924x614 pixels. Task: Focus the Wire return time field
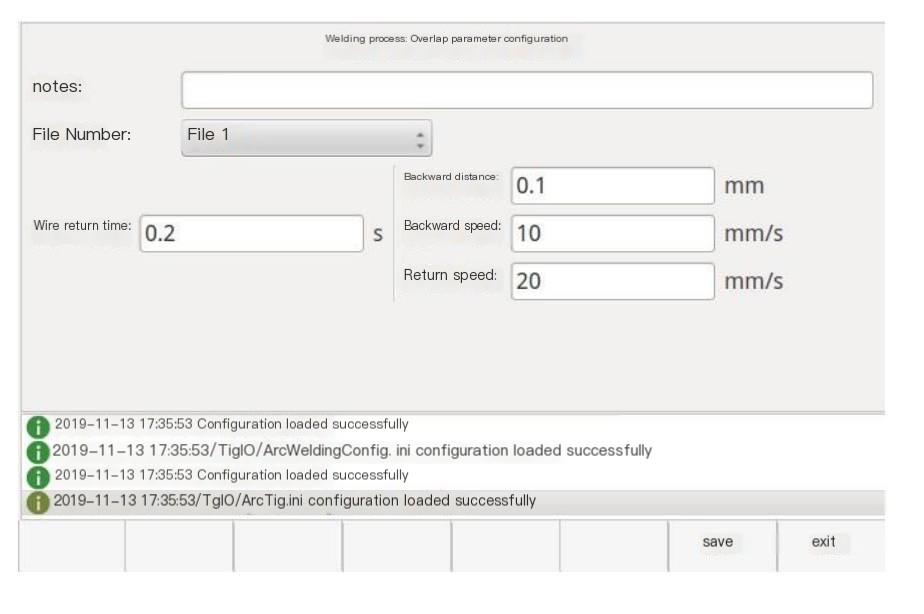coord(251,234)
